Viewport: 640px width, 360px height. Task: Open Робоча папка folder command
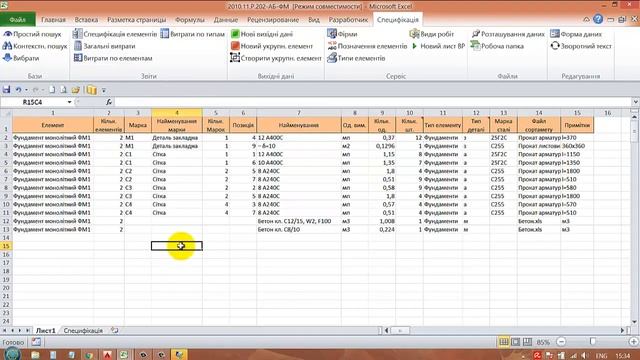click(497, 46)
